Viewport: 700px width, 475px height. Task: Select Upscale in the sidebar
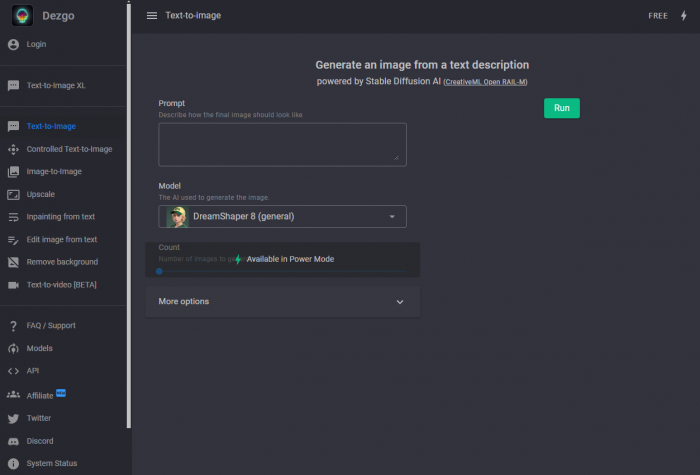(41, 194)
